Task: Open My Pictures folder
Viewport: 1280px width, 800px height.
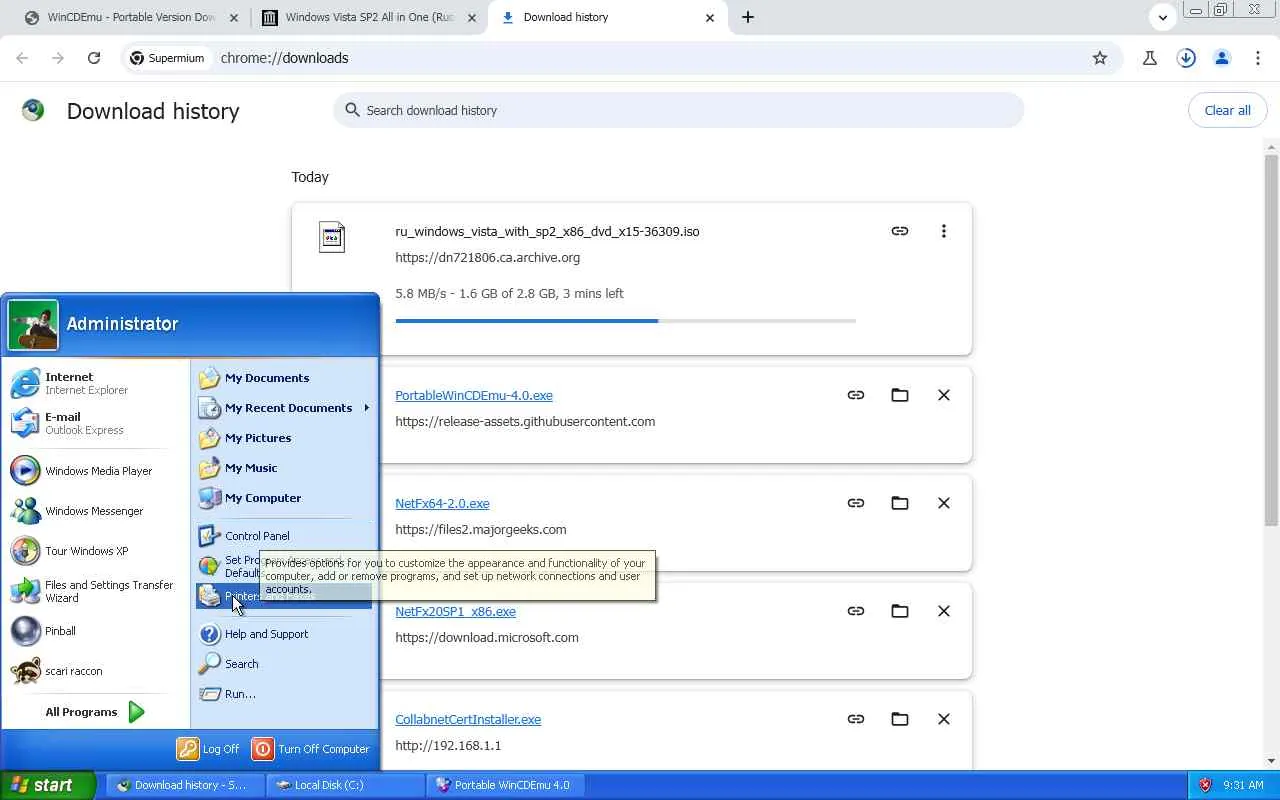Action: (x=284, y=438)
